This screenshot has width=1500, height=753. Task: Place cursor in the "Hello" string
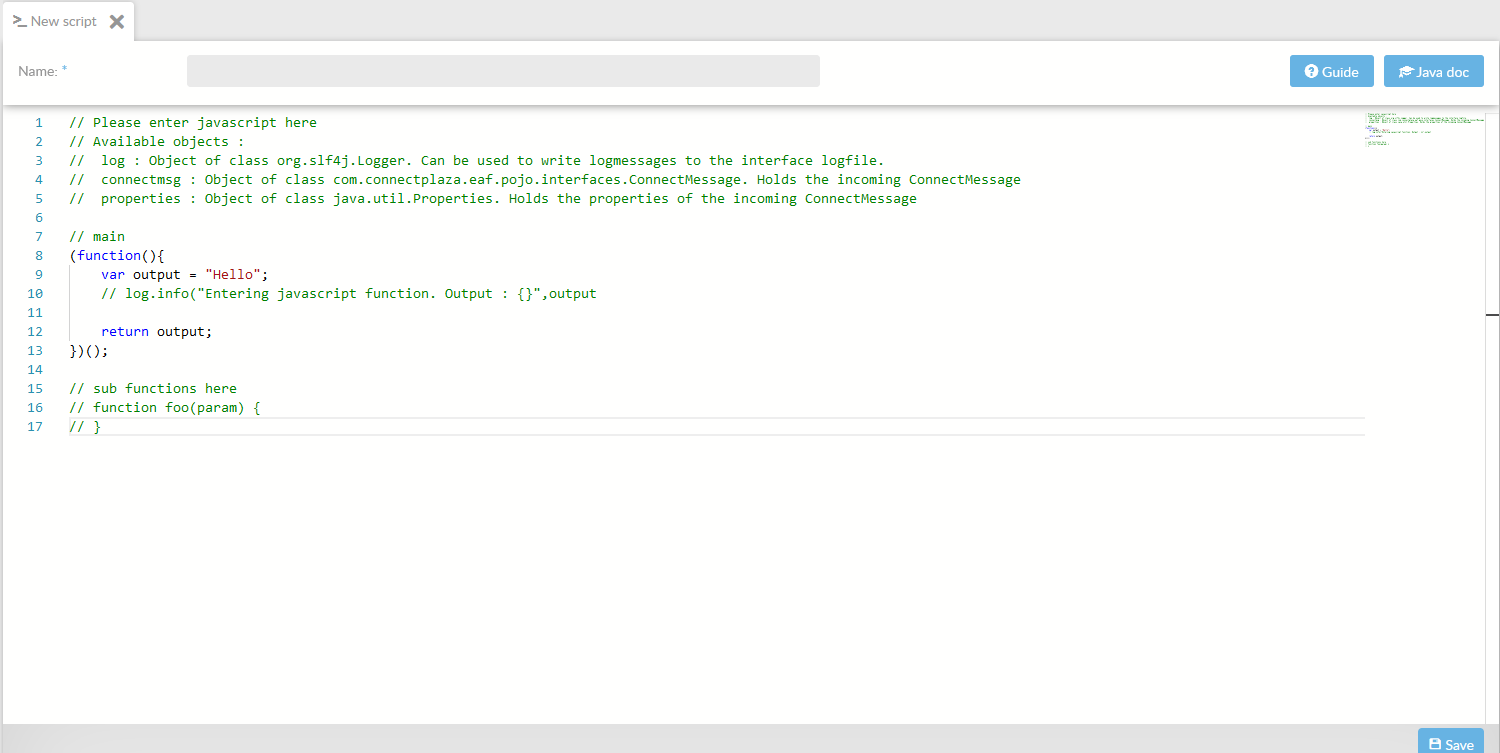point(233,274)
